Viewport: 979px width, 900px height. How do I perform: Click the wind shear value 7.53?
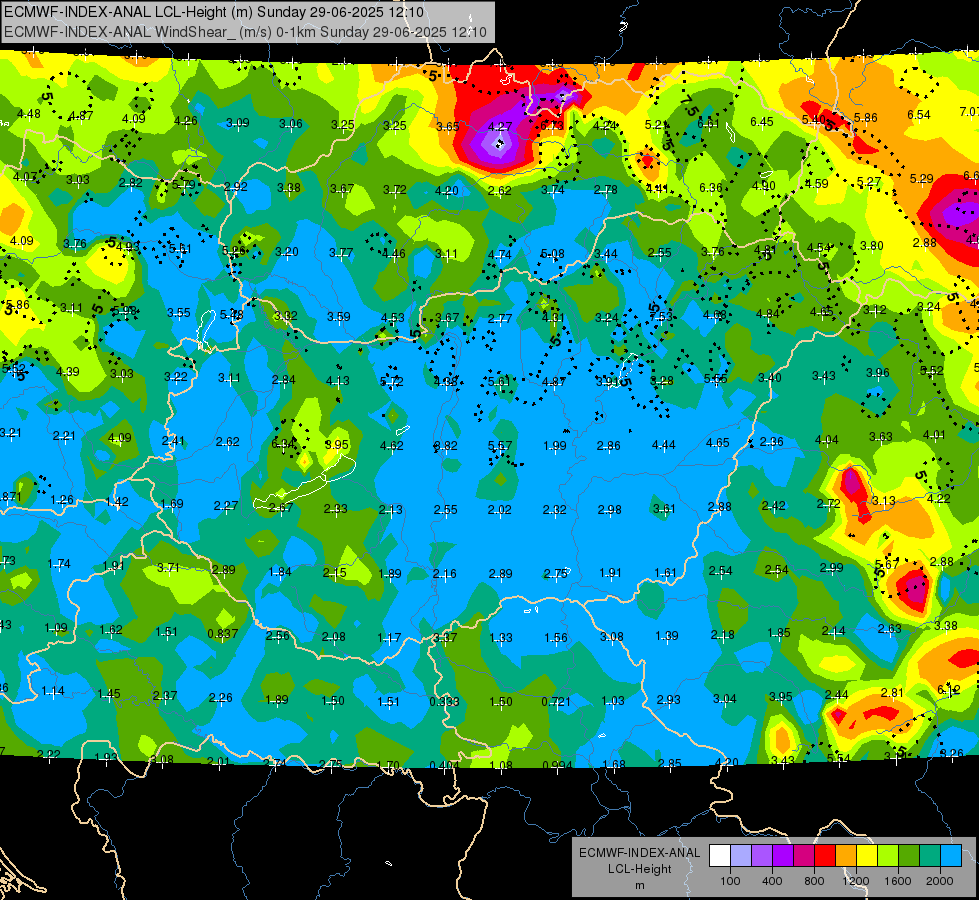coord(661,316)
